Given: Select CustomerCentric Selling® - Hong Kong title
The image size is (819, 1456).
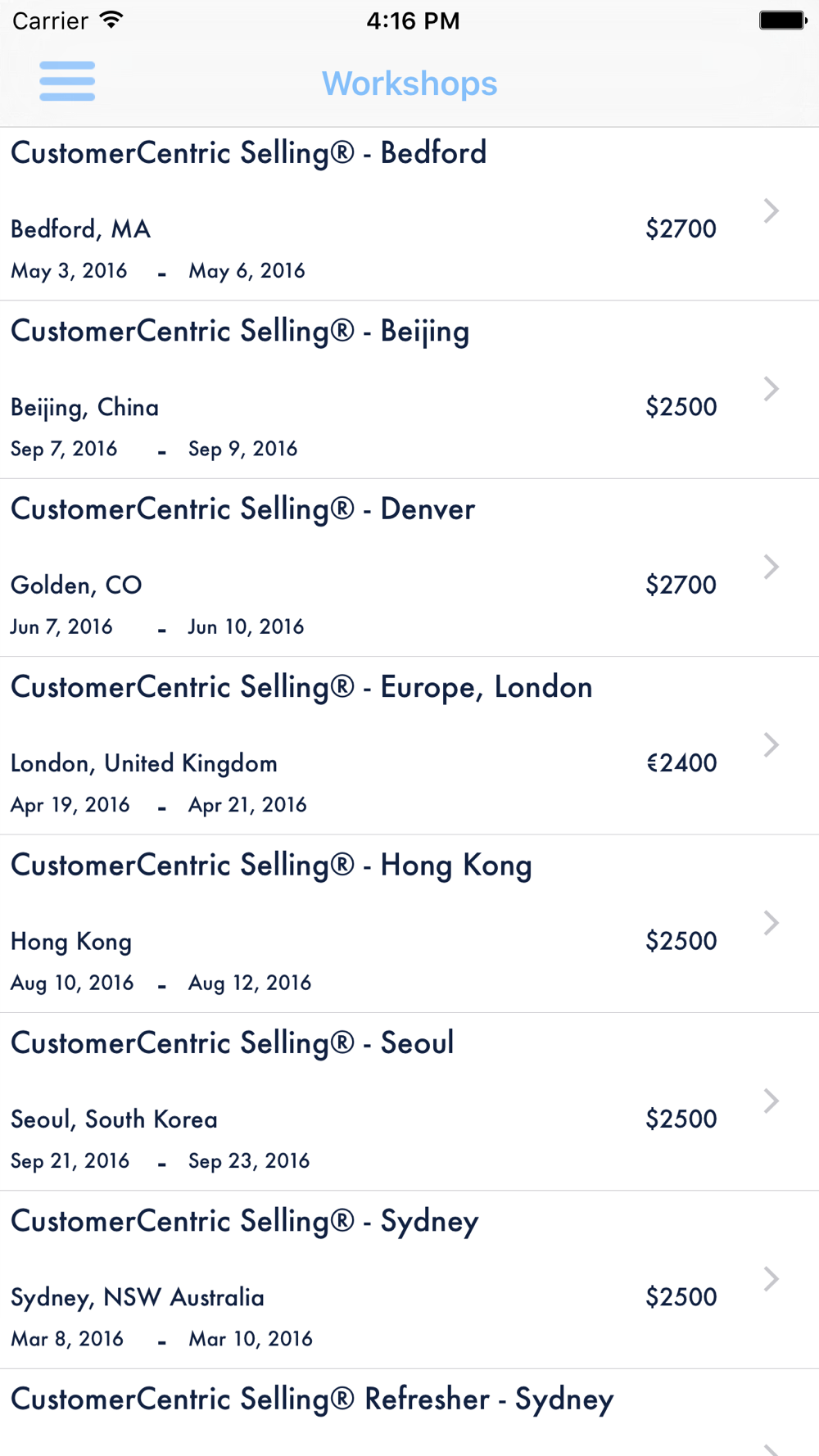Looking at the screenshot, I should pyautogui.click(x=271, y=866).
